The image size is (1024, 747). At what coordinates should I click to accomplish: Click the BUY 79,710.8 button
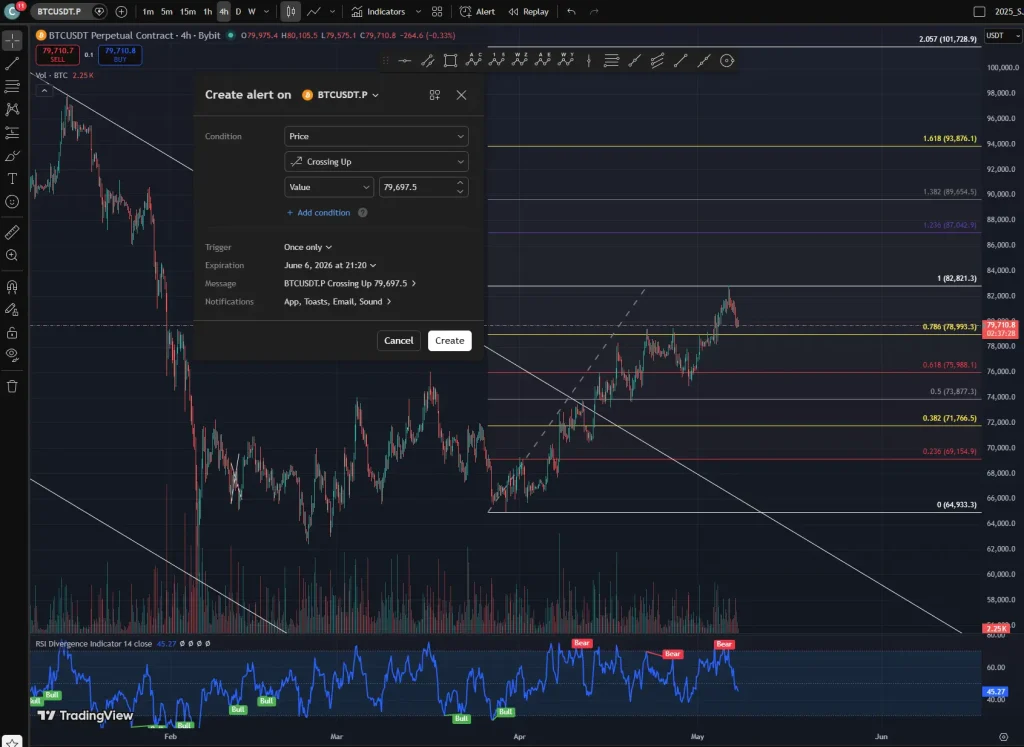[x=120, y=55]
